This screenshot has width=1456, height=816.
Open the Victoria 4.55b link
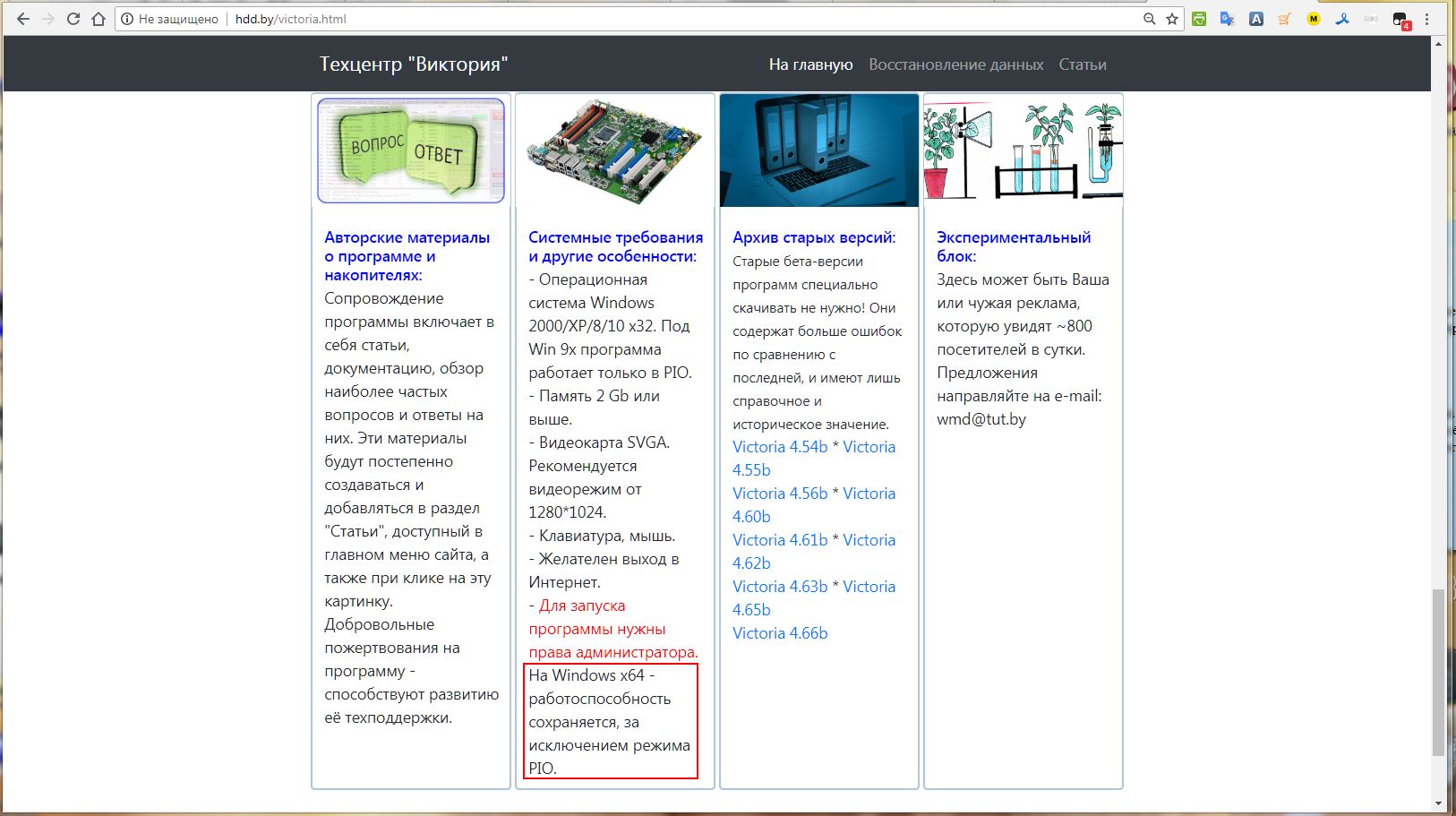[x=814, y=459]
